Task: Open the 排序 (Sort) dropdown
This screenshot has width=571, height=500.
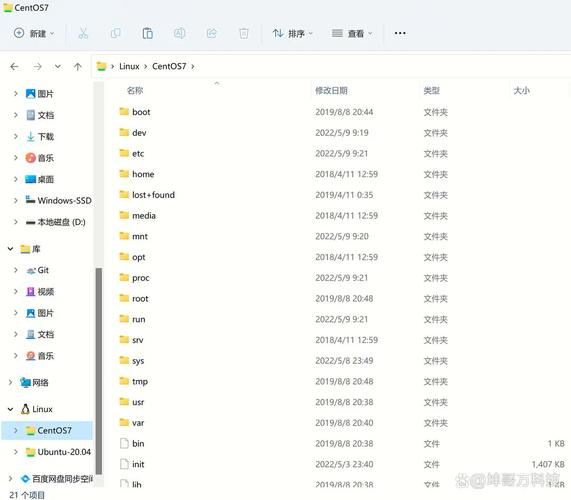Action: click(293, 33)
